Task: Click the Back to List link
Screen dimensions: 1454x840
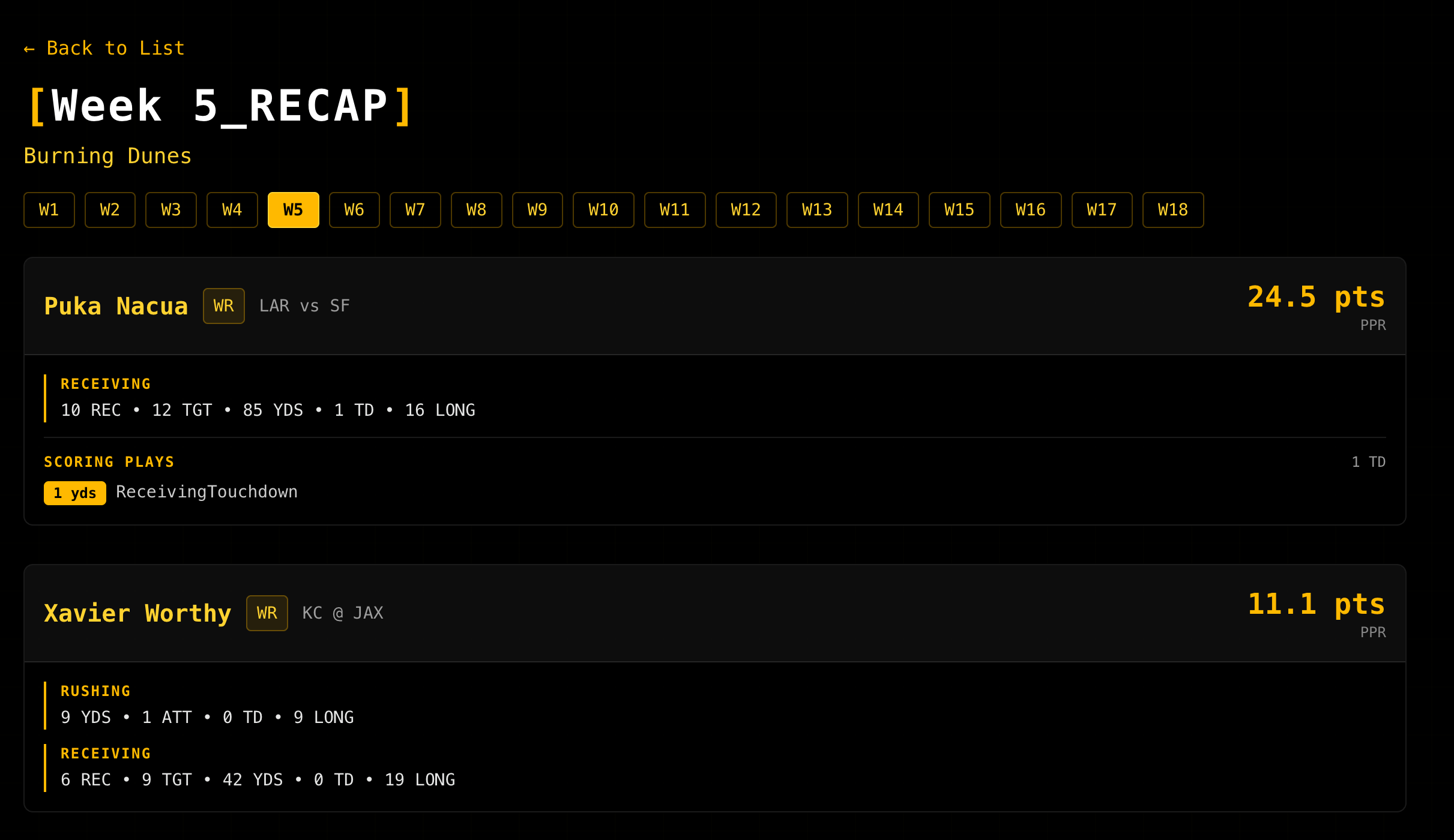Action: click(104, 48)
